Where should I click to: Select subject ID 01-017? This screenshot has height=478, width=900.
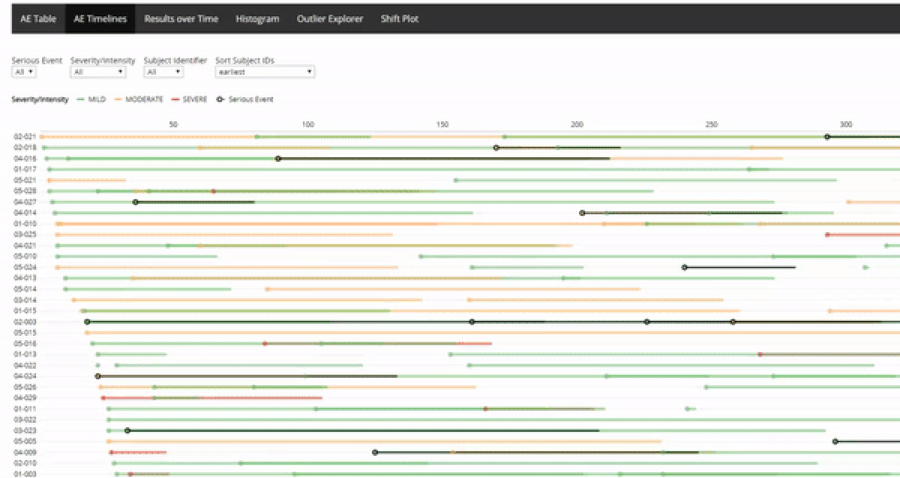25,169
